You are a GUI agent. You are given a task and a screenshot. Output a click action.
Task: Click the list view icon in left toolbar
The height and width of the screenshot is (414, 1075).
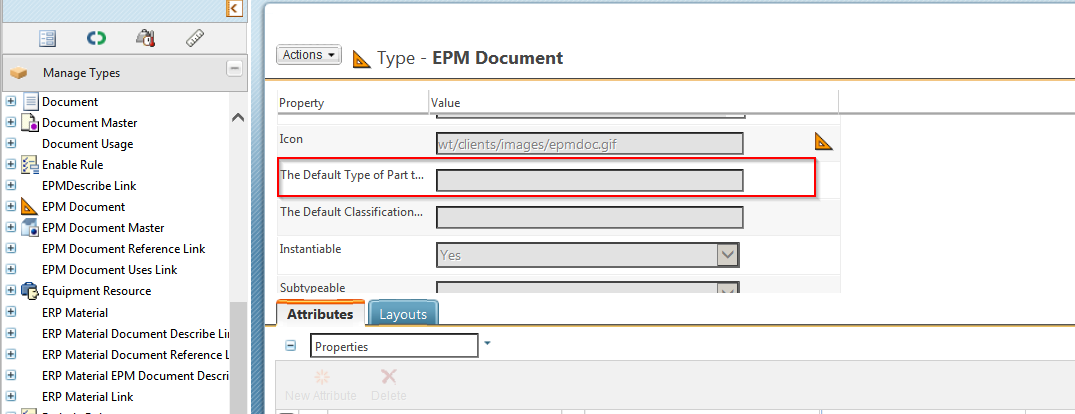[x=47, y=38]
